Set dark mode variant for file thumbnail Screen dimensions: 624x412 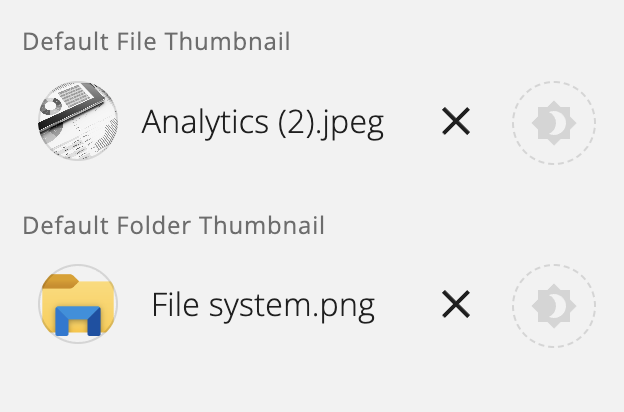point(554,123)
